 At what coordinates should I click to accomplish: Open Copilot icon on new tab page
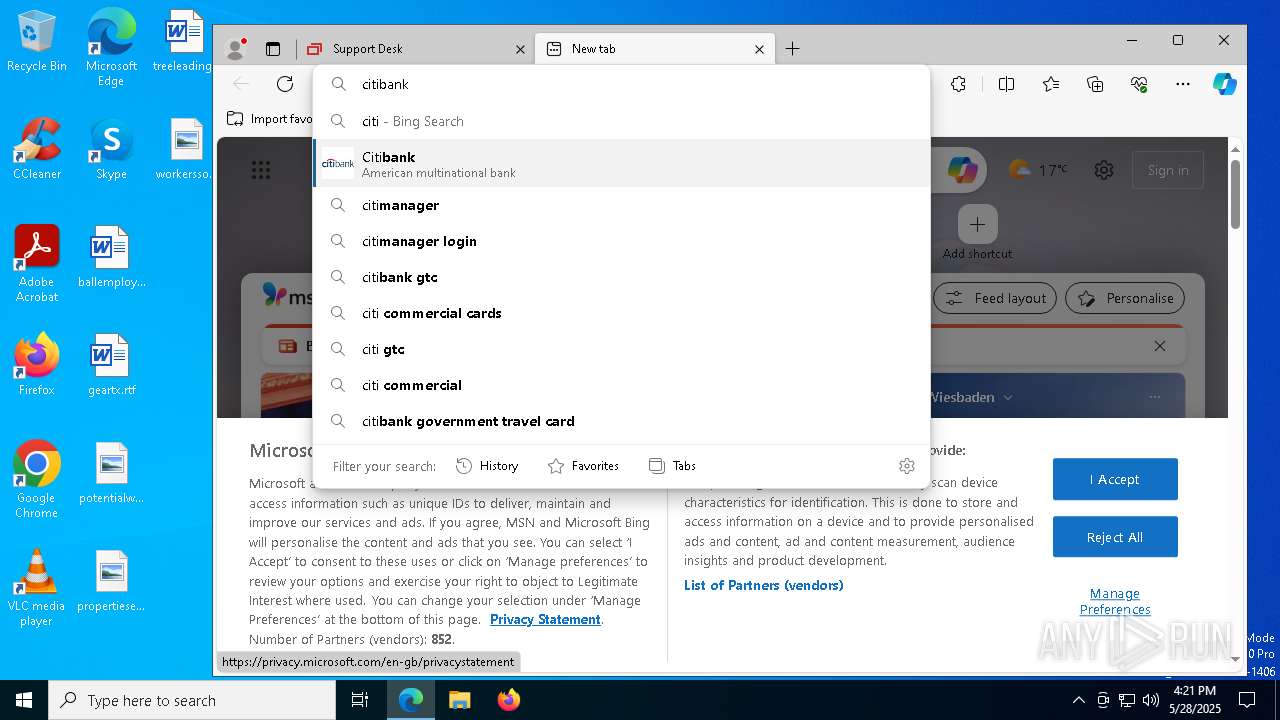coord(962,170)
